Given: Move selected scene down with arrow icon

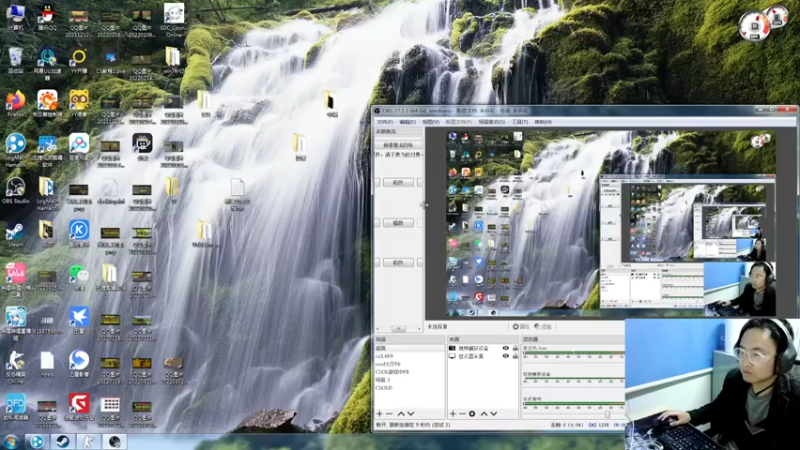Looking at the screenshot, I should click(411, 413).
